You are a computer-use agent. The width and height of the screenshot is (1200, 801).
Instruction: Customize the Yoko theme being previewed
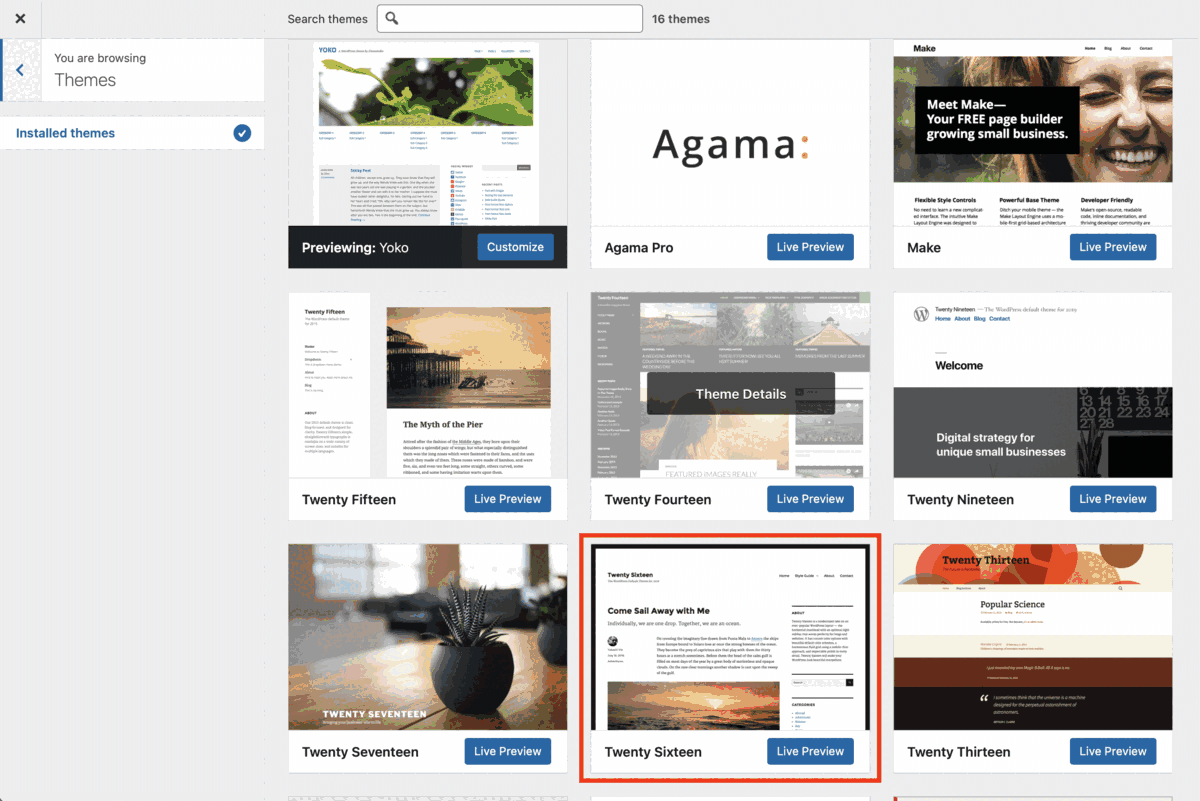click(515, 247)
